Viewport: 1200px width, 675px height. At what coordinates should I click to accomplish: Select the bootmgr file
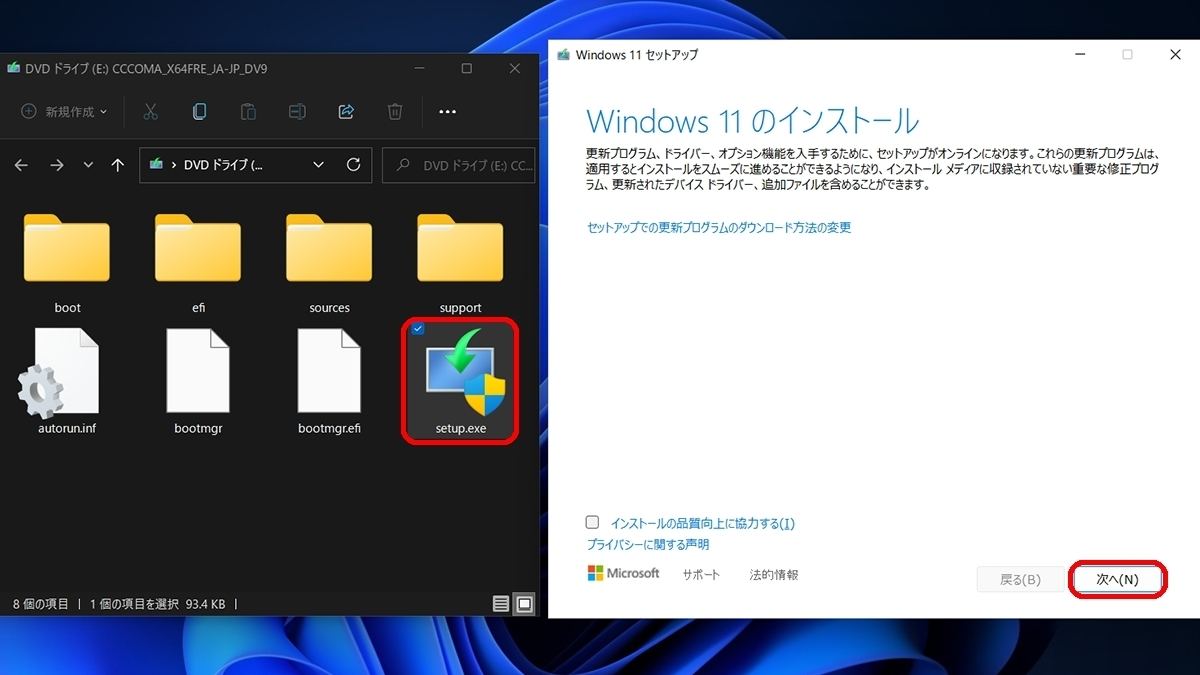click(x=198, y=380)
